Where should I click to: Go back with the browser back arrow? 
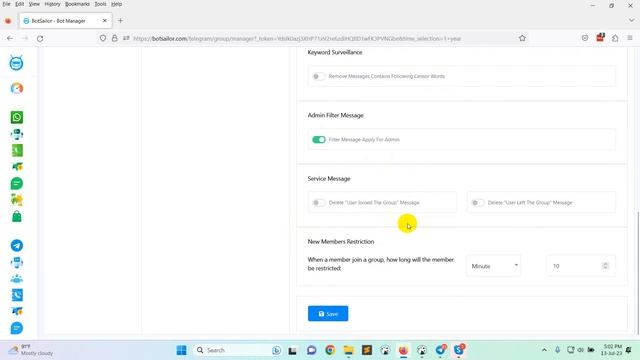[10, 38]
